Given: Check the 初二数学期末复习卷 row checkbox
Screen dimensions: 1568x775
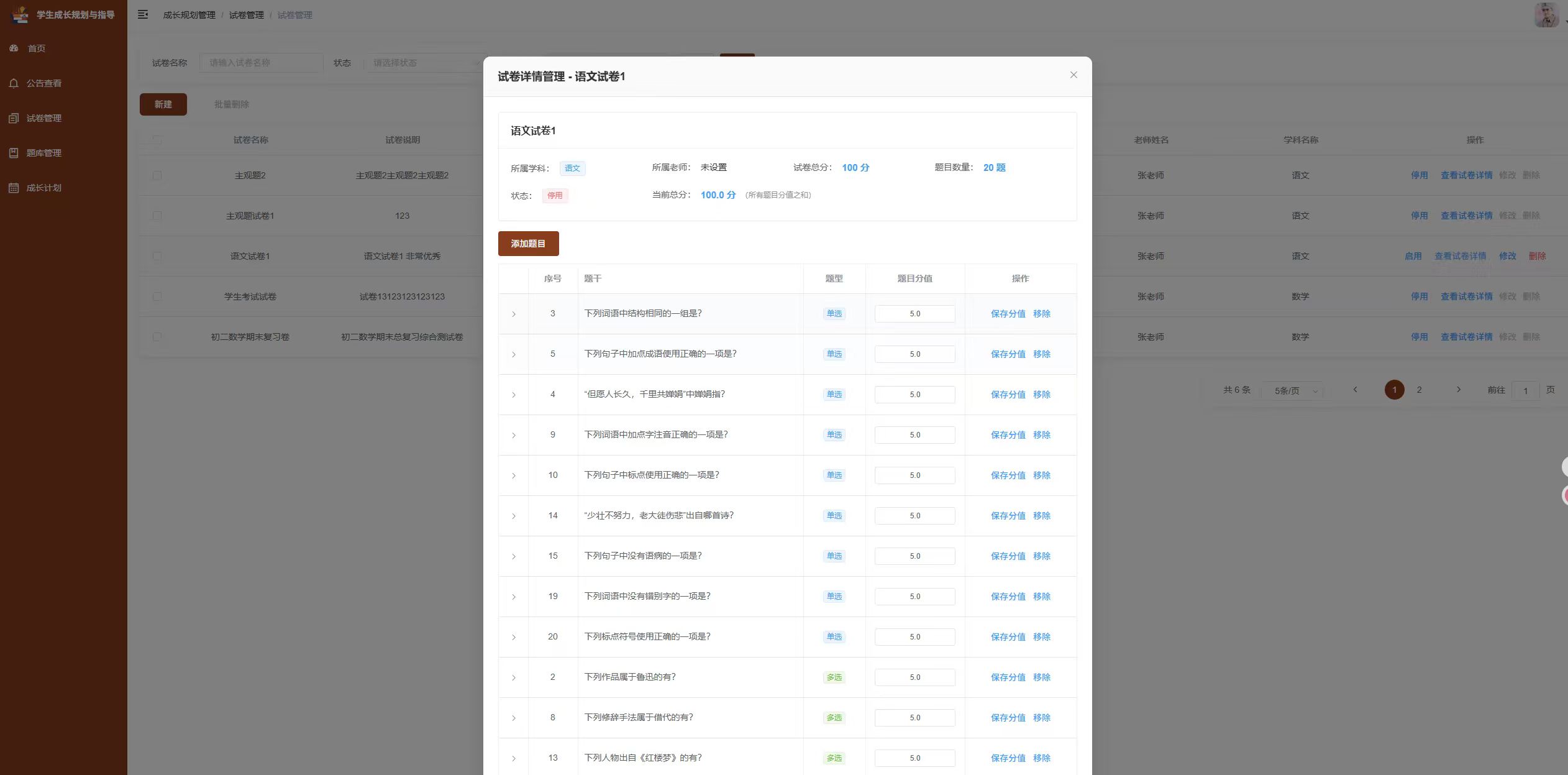Looking at the screenshot, I should click(x=157, y=337).
